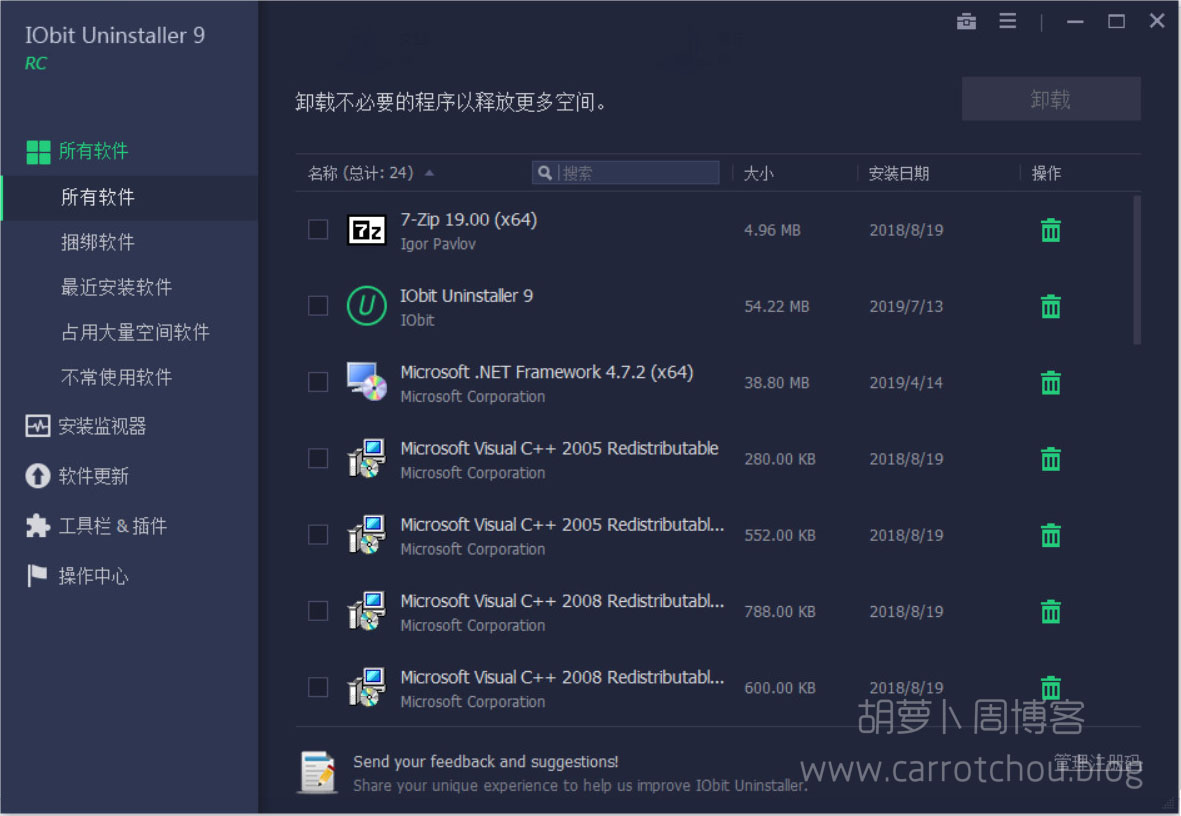
Task: Sort by the 安装日期 column header
Action: (899, 174)
